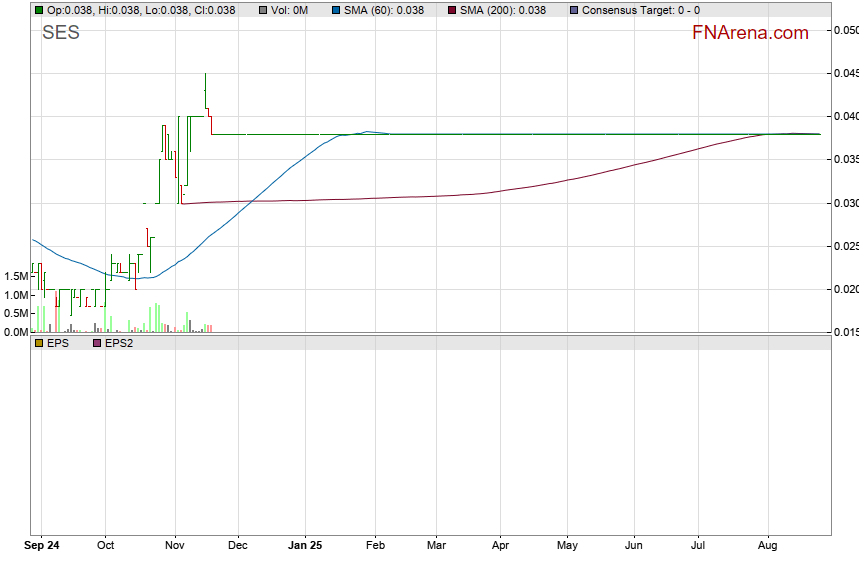859x566 pixels.
Task: Select the SES ticker label
Action: (x=61, y=33)
